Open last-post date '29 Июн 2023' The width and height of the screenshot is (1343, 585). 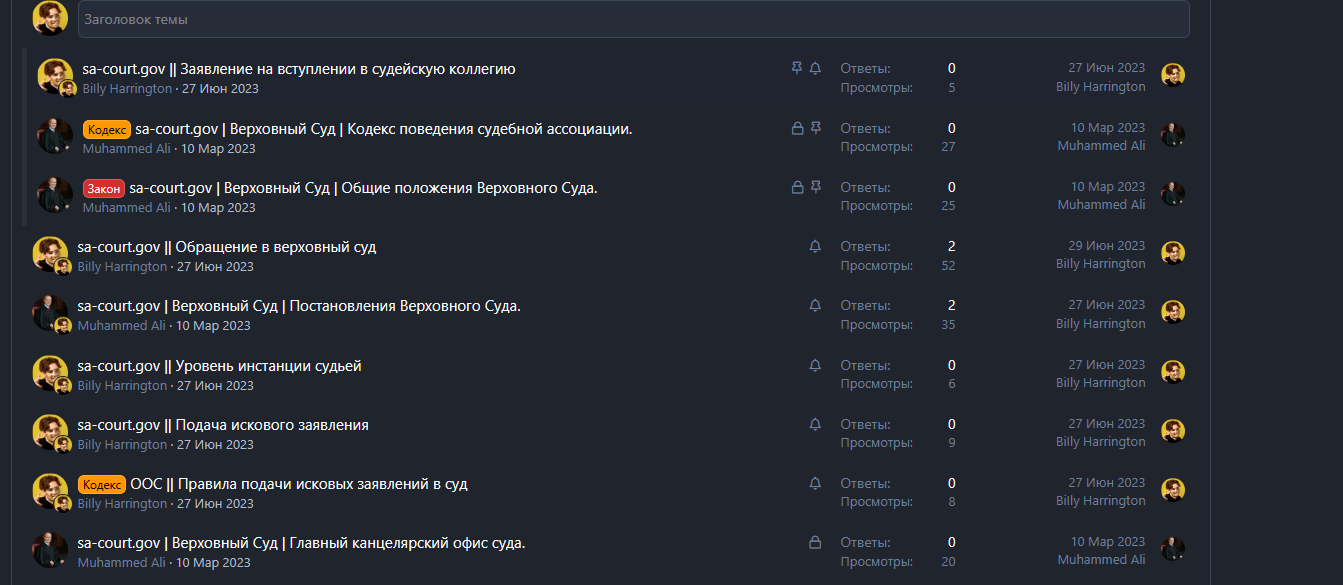coord(1106,246)
